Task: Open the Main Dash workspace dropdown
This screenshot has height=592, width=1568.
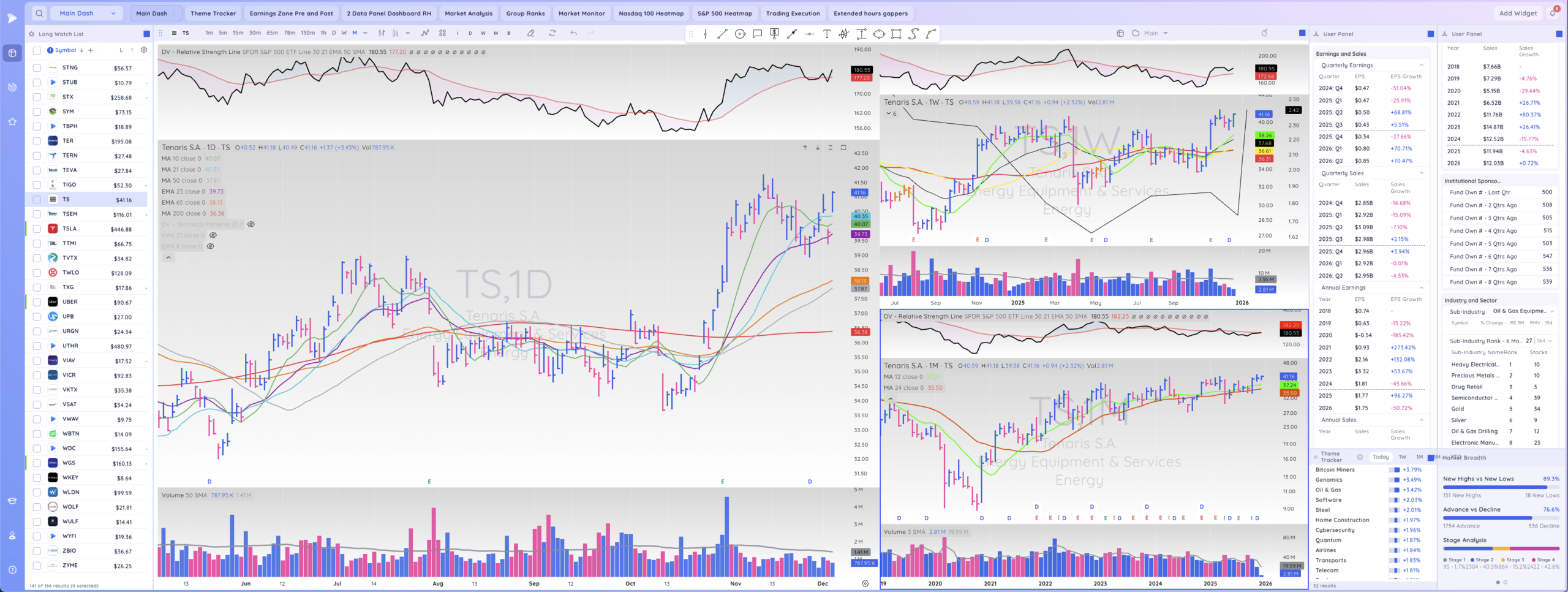Action: [87, 13]
